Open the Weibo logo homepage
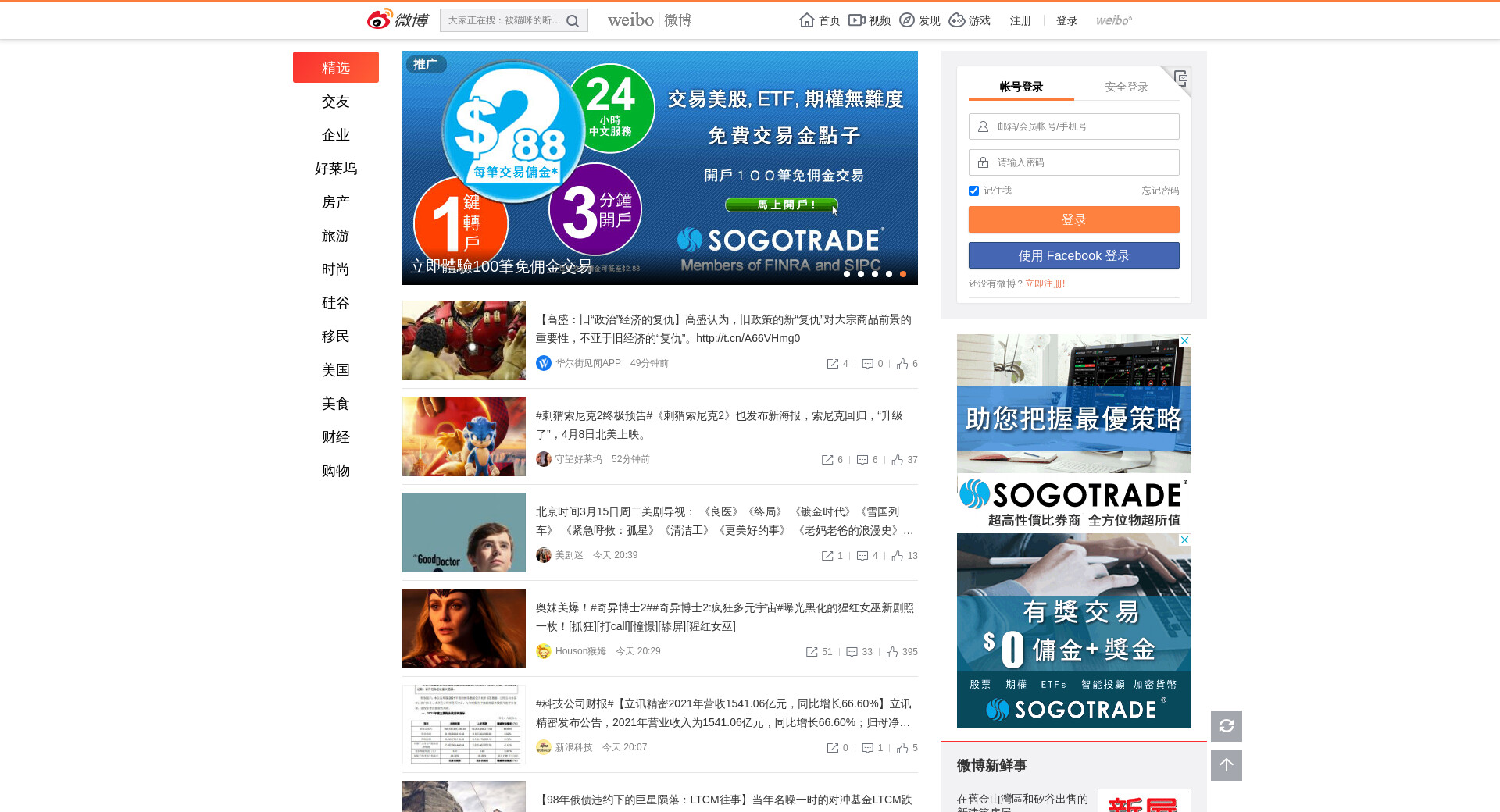1500x812 pixels. [x=398, y=20]
